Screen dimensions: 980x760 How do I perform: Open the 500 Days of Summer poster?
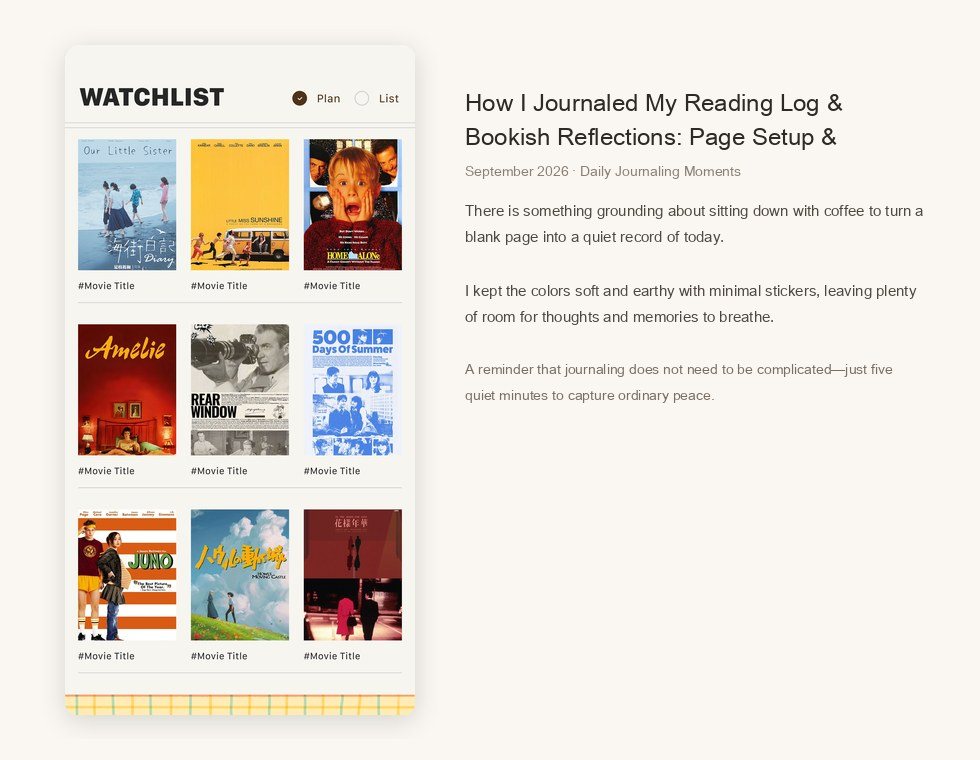pyautogui.click(x=352, y=389)
